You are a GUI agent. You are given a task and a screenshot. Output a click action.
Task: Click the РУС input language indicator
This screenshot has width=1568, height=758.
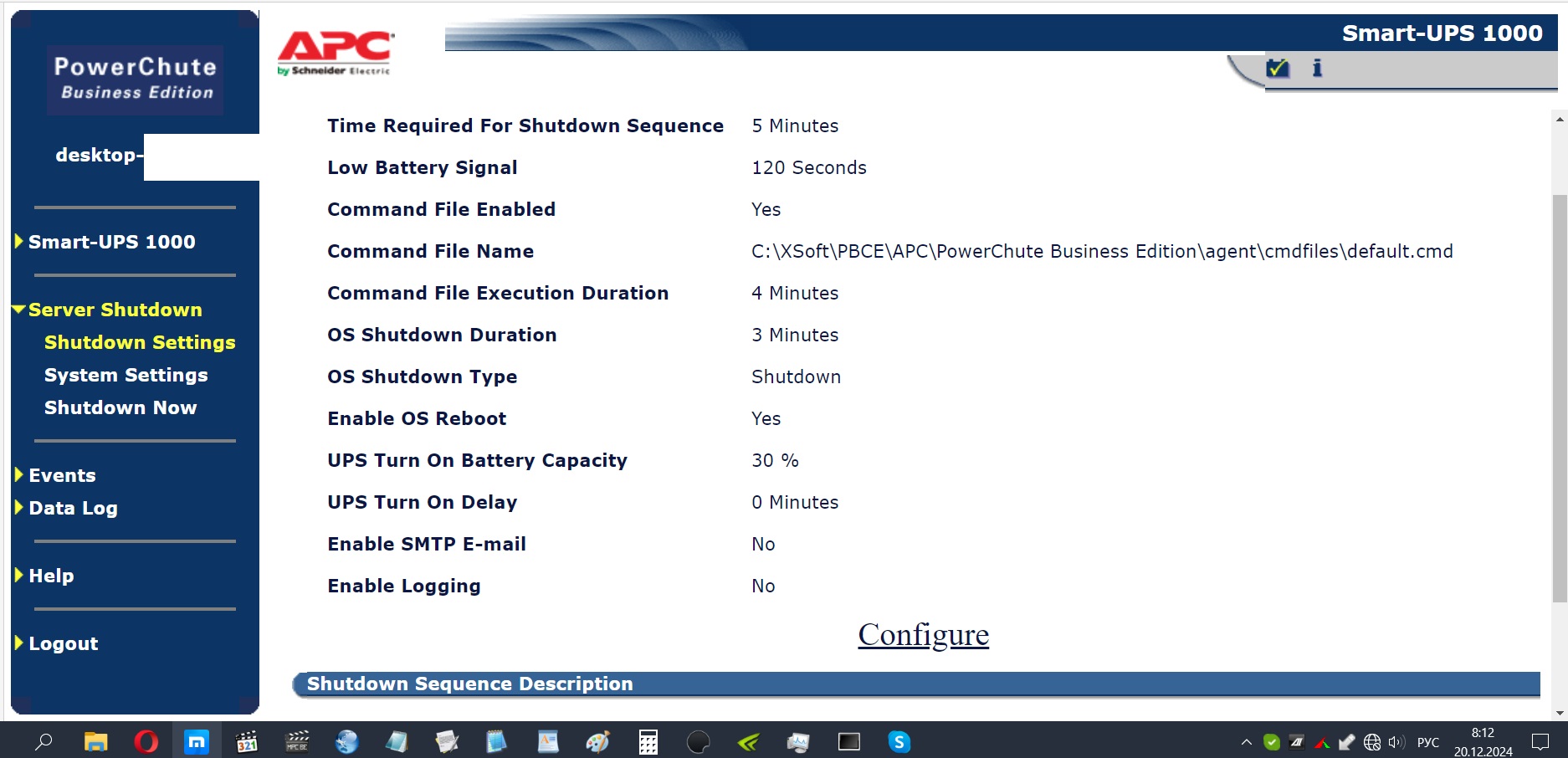tap(1428, 742)
